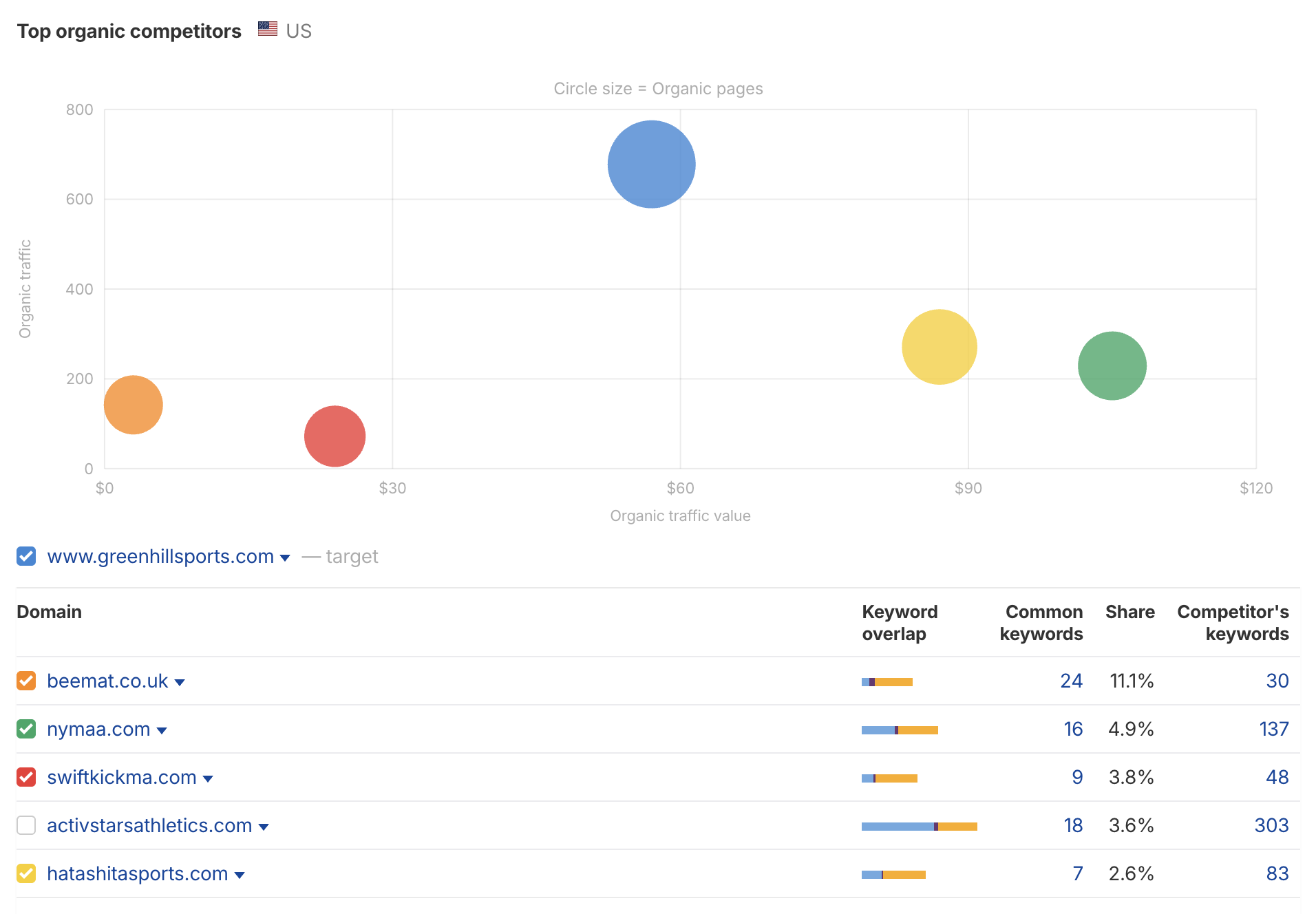The width and height of the screenshot is (1316, 914).
Task: Open beemat.co.uk competitor's keywords 30
Action: (x=1277, y=681)
